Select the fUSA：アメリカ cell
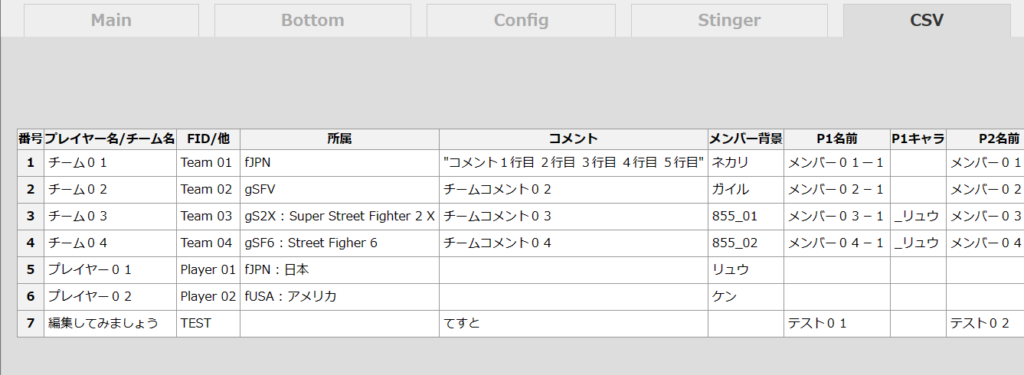The height and width of the screenshot is (375, 1024). tap(340, 297)
